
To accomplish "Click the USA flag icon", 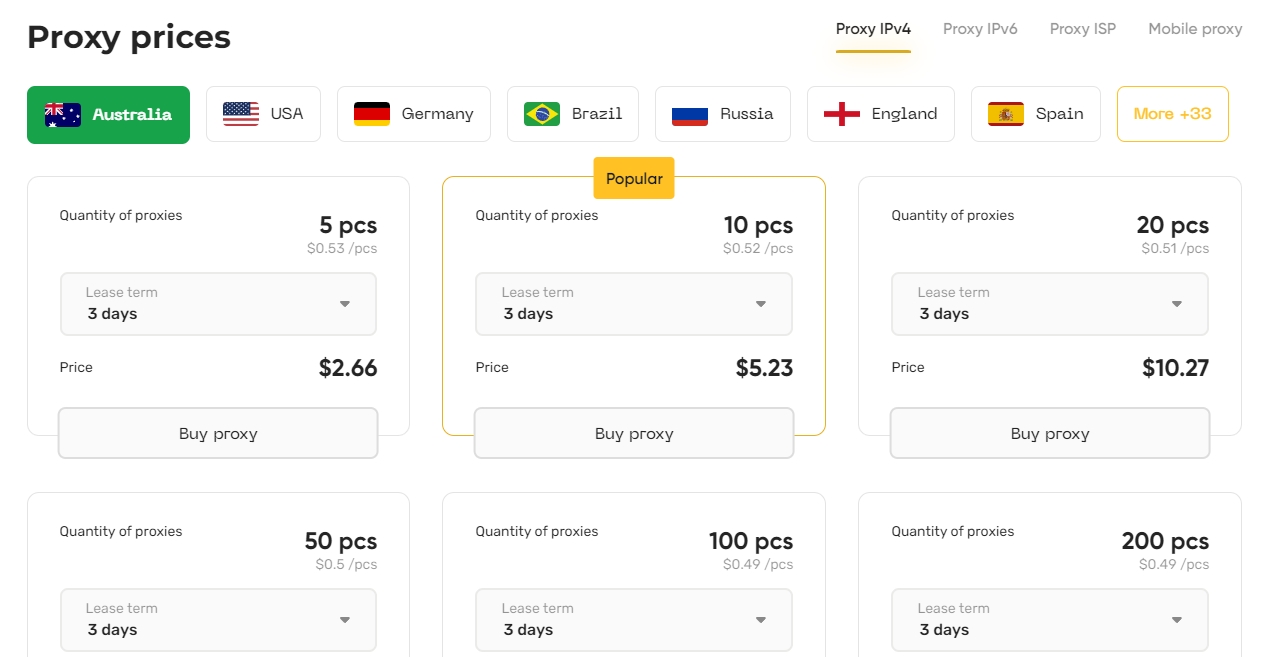I will click(x=241, y=114).
